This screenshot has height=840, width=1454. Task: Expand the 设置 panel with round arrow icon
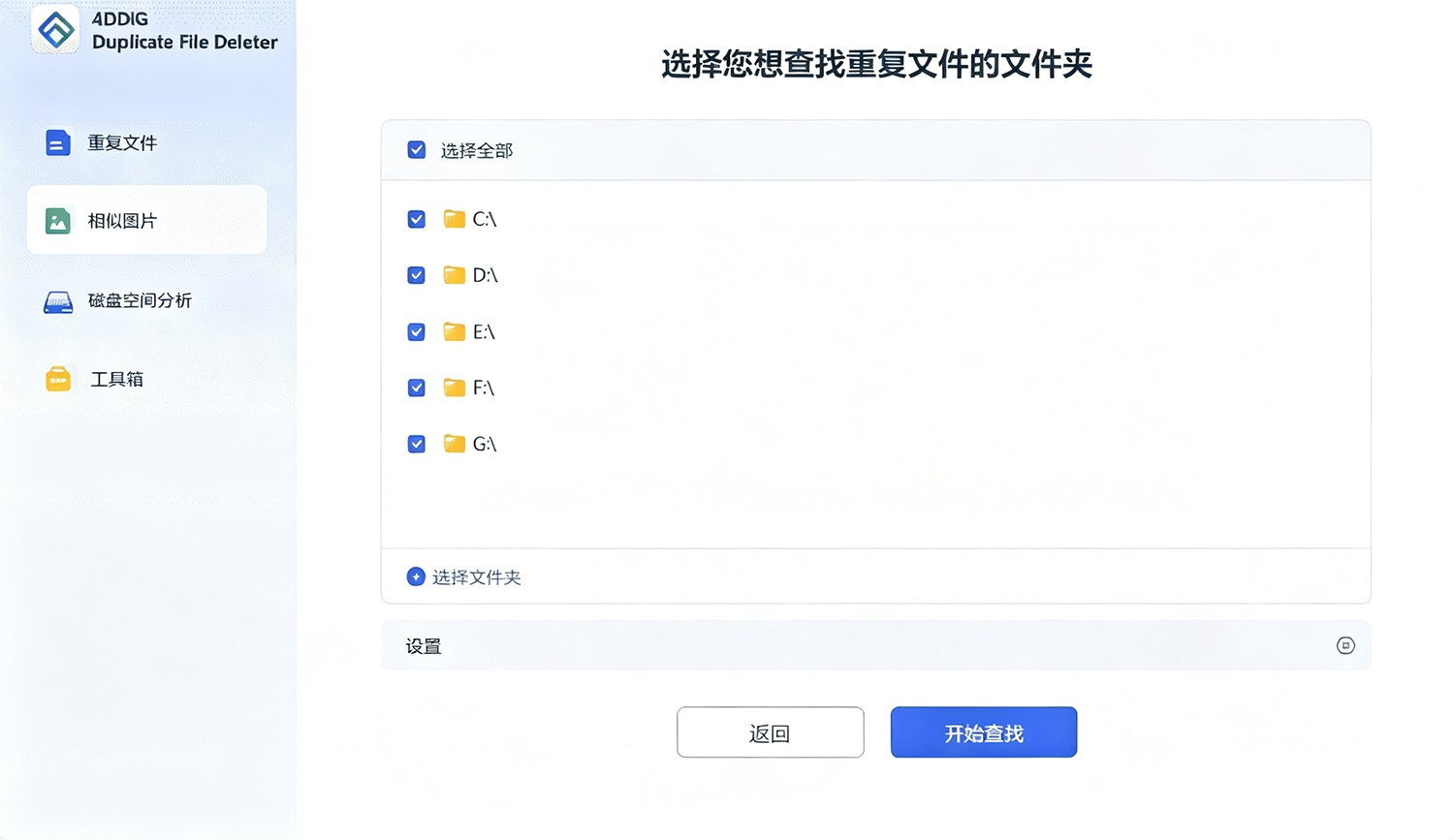(x=1345, y=645)
